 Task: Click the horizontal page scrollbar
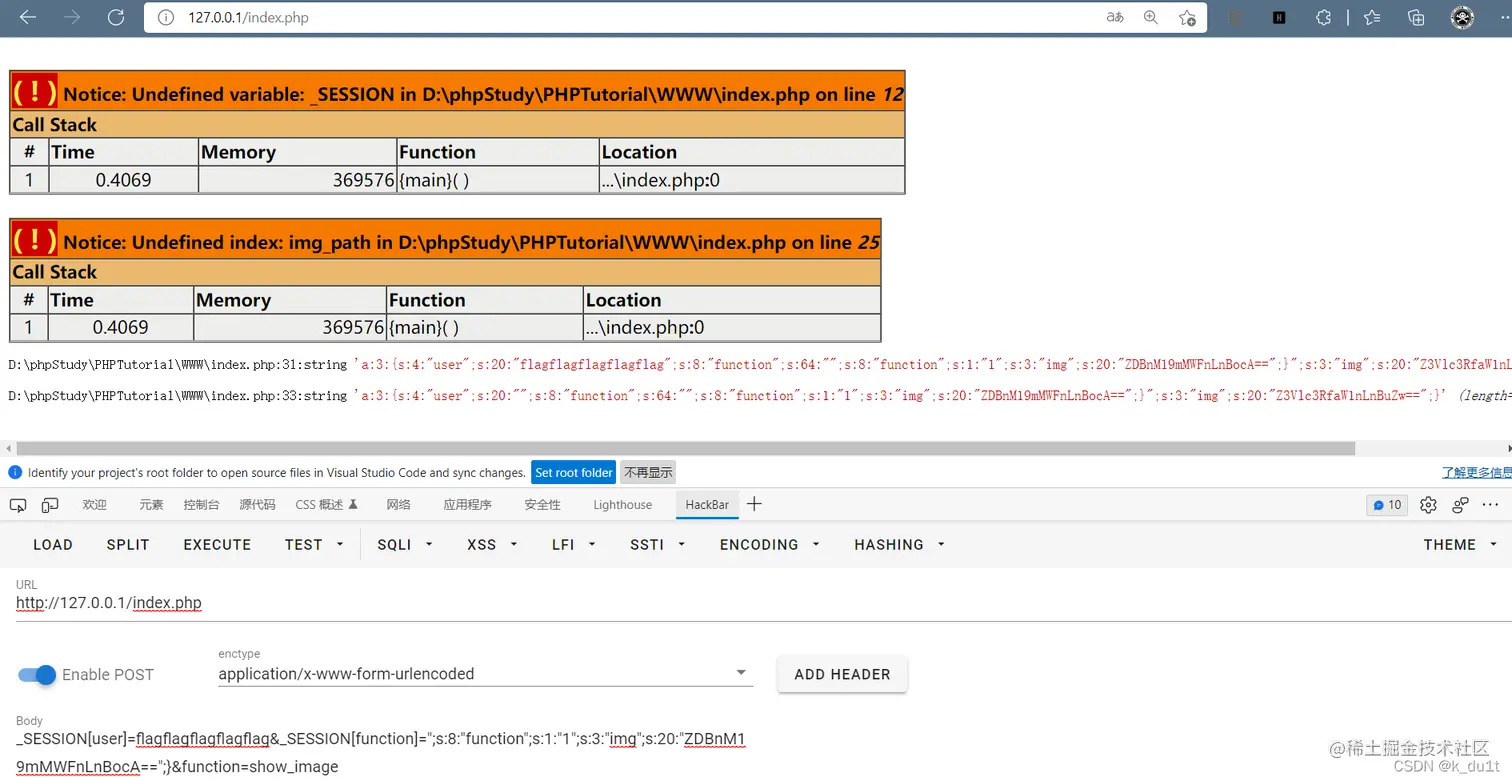click(x=686, y=449)
